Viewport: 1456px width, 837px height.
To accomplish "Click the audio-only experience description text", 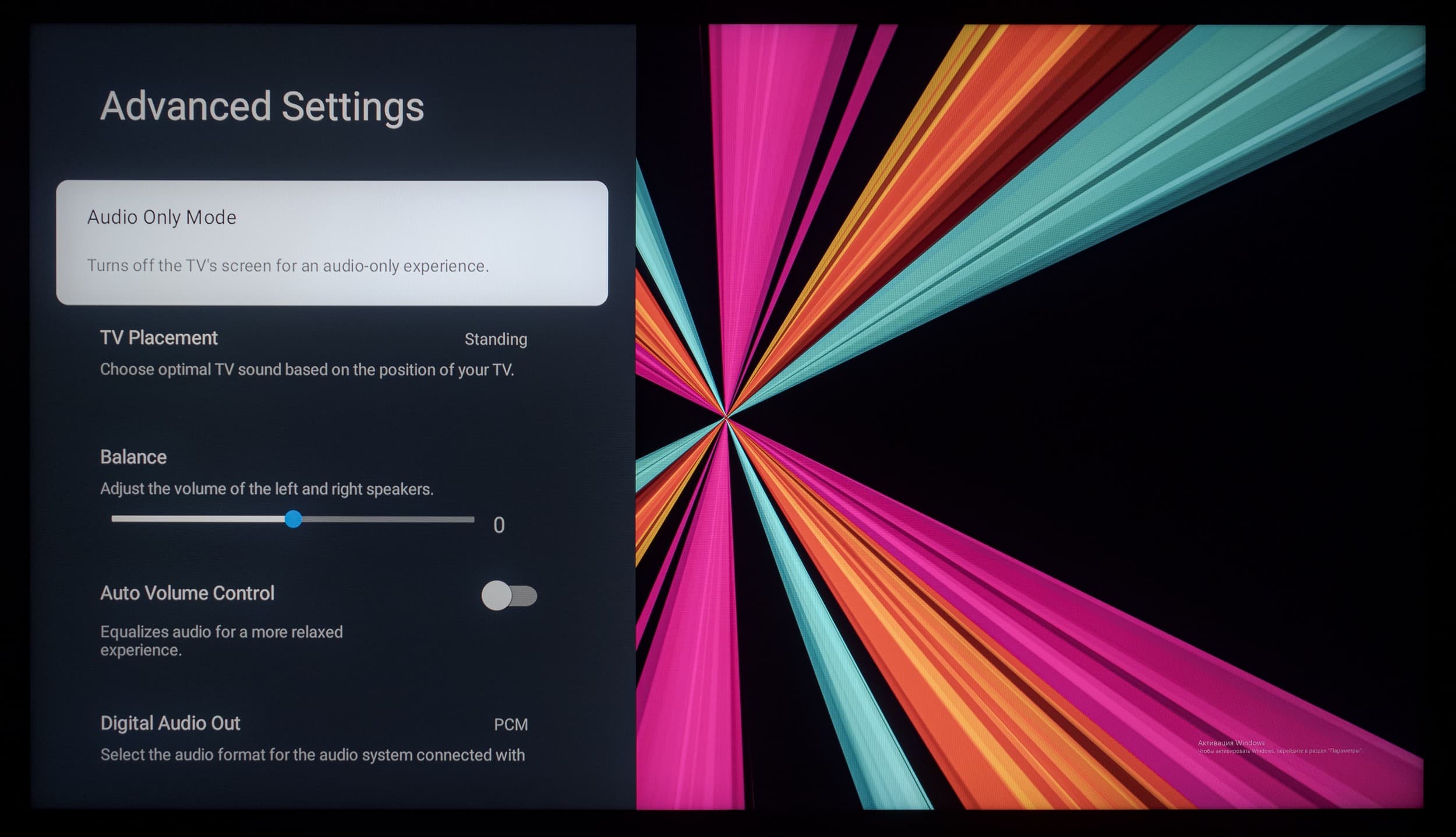I will 288,266.
